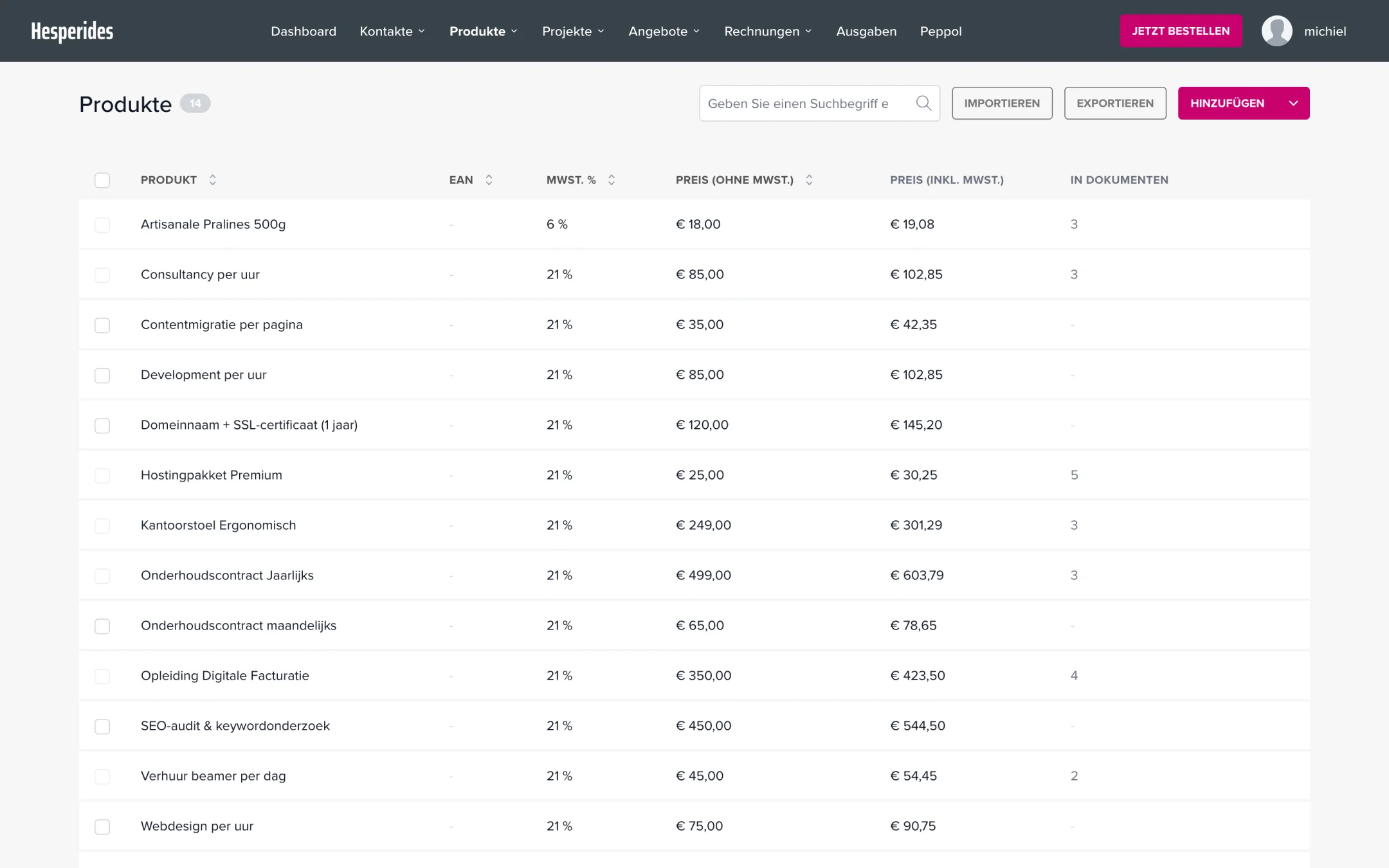Expand the Hinzufügen dropdown arrow
The height and width of the screenshot is (868, 1389).
[1293, 103]
